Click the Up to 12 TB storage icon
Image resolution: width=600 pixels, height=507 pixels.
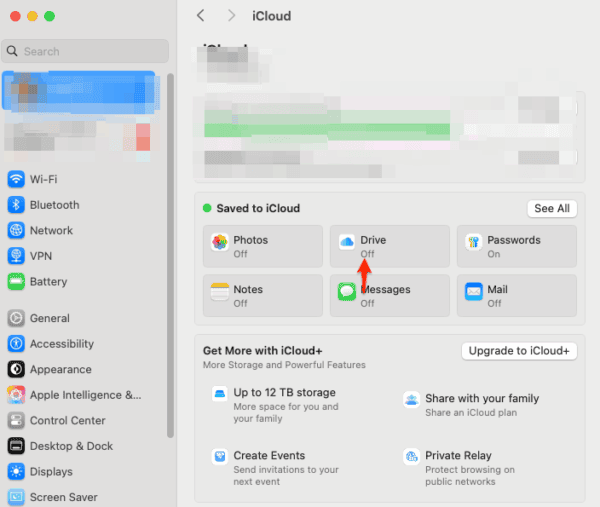tap(217, 394)
